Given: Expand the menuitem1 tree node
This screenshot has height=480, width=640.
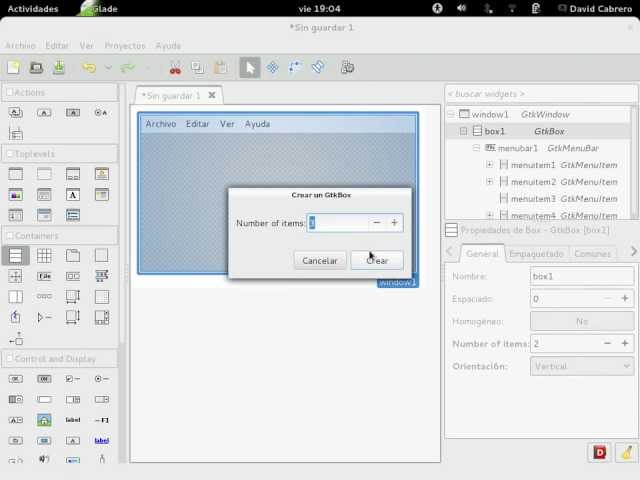Looking at the screenshot, I should click(489, 164).
